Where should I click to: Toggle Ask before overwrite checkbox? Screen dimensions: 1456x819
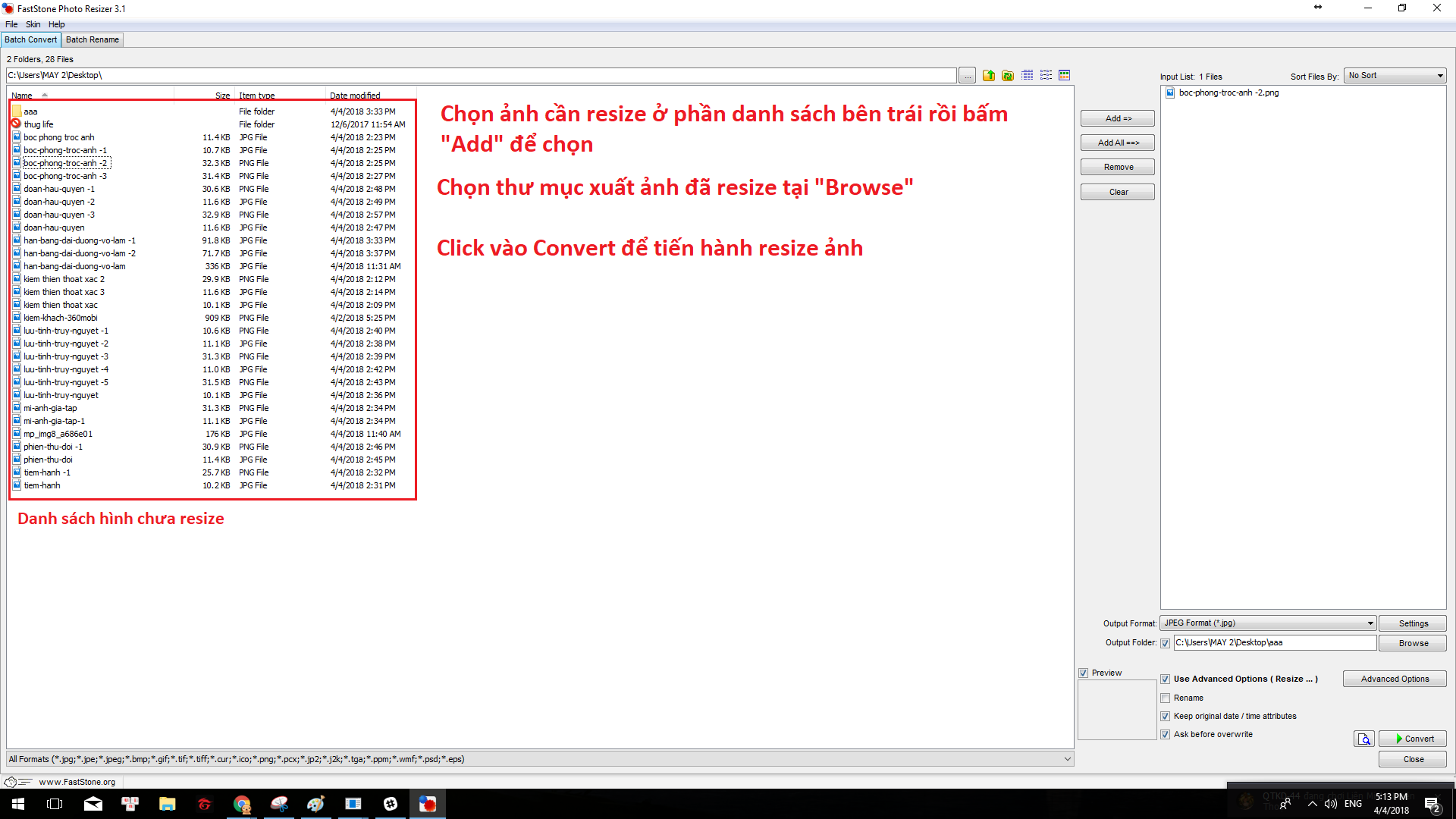1166,735
